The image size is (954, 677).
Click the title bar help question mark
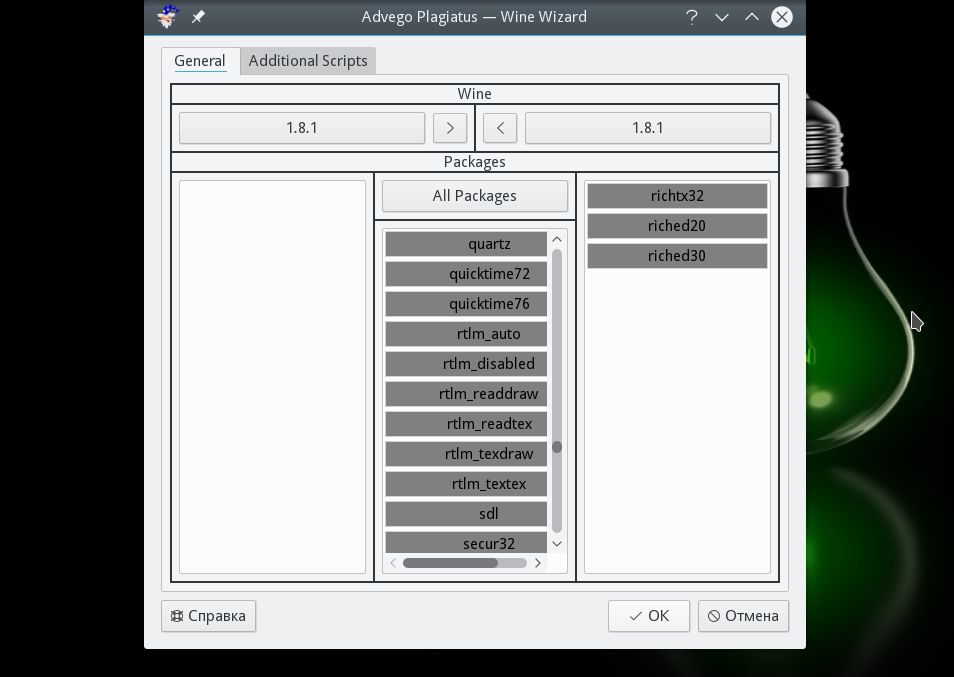tap(691, 17)
